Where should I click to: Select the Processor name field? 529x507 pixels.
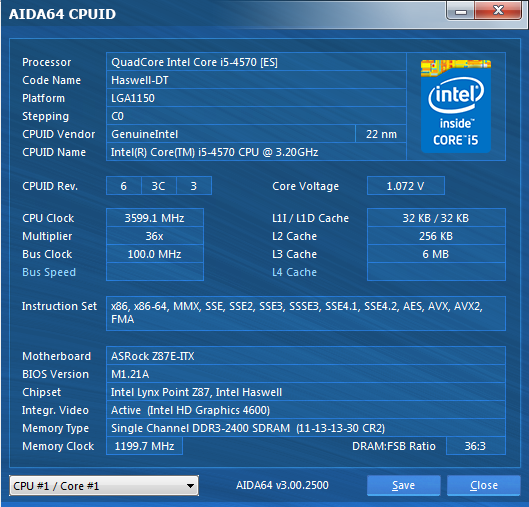point(256,62)
